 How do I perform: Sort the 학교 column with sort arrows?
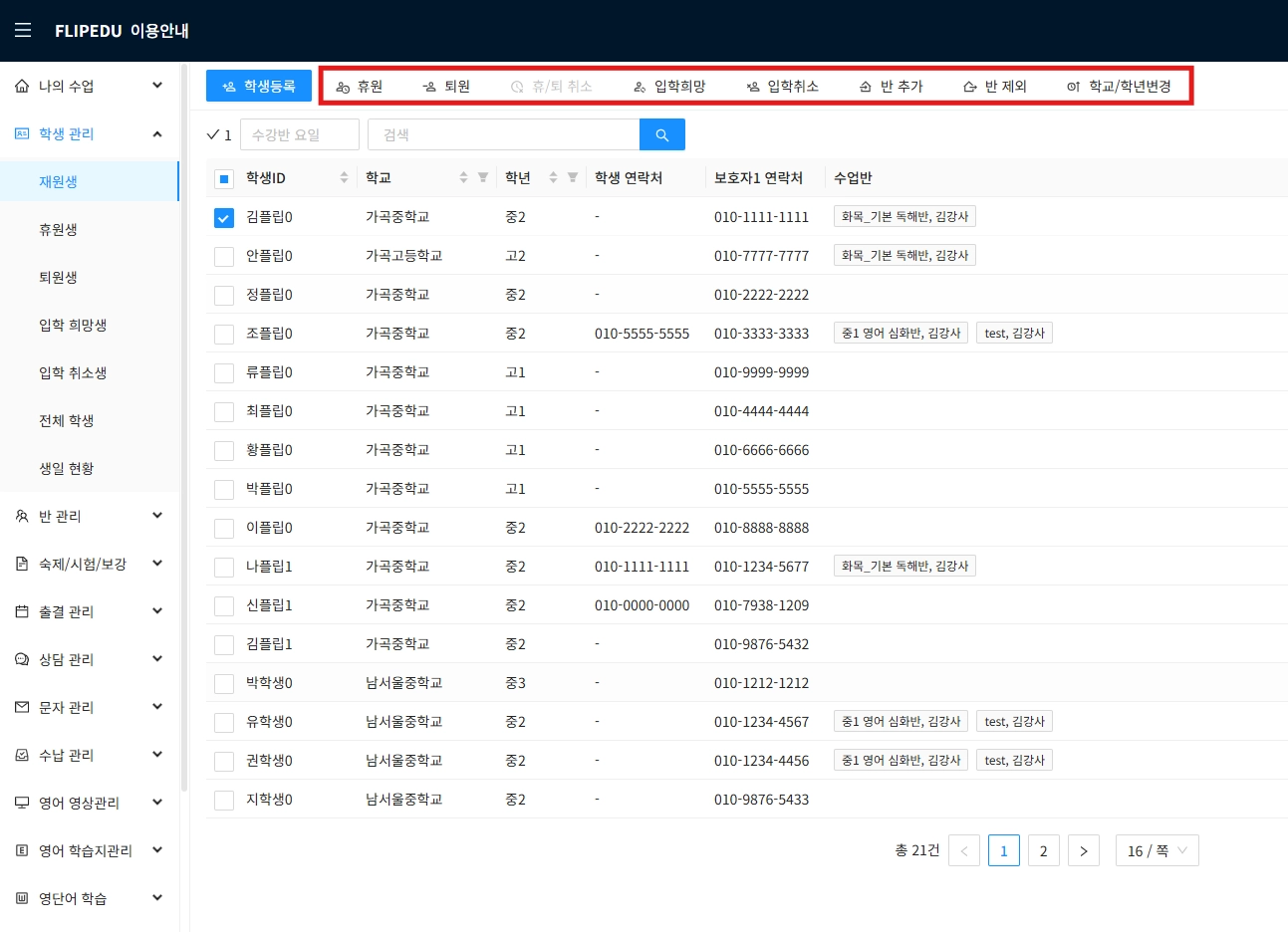pyautogui.click(x=463, y=178)
